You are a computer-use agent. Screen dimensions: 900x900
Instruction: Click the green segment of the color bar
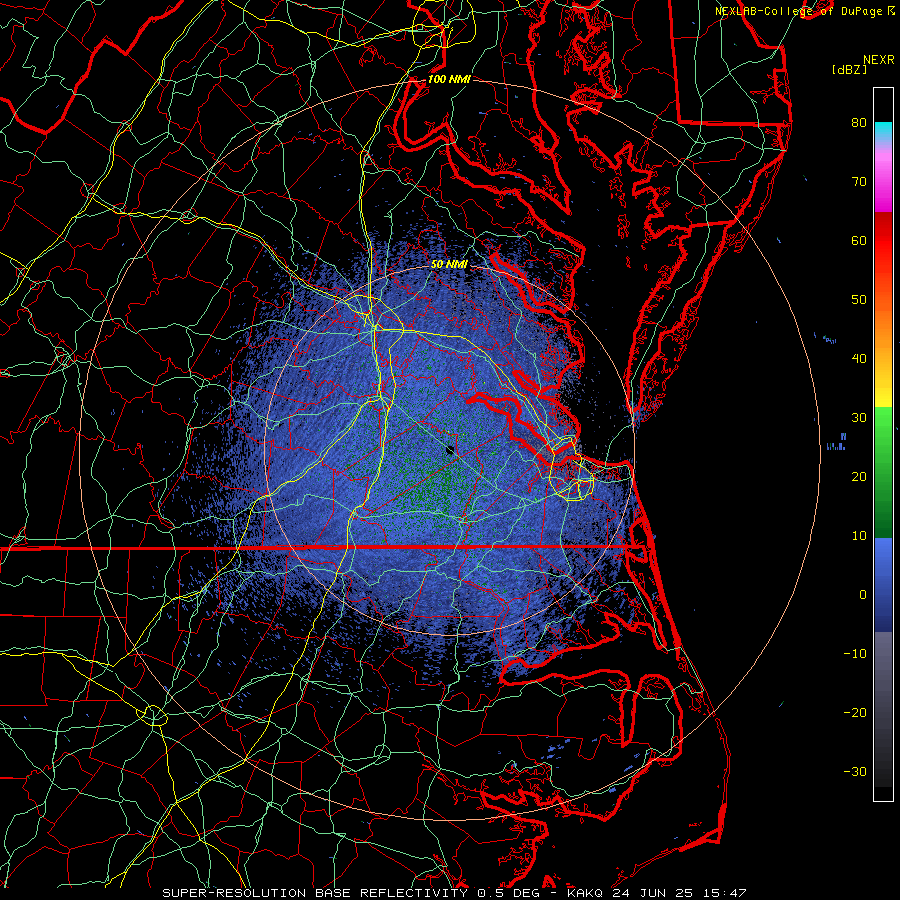[x=883, y=472]
